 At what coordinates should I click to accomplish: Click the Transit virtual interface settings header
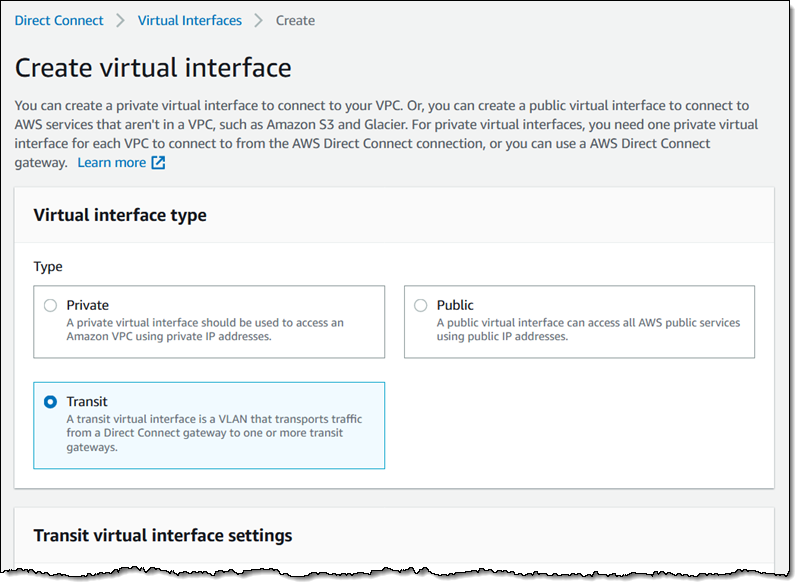163,535
